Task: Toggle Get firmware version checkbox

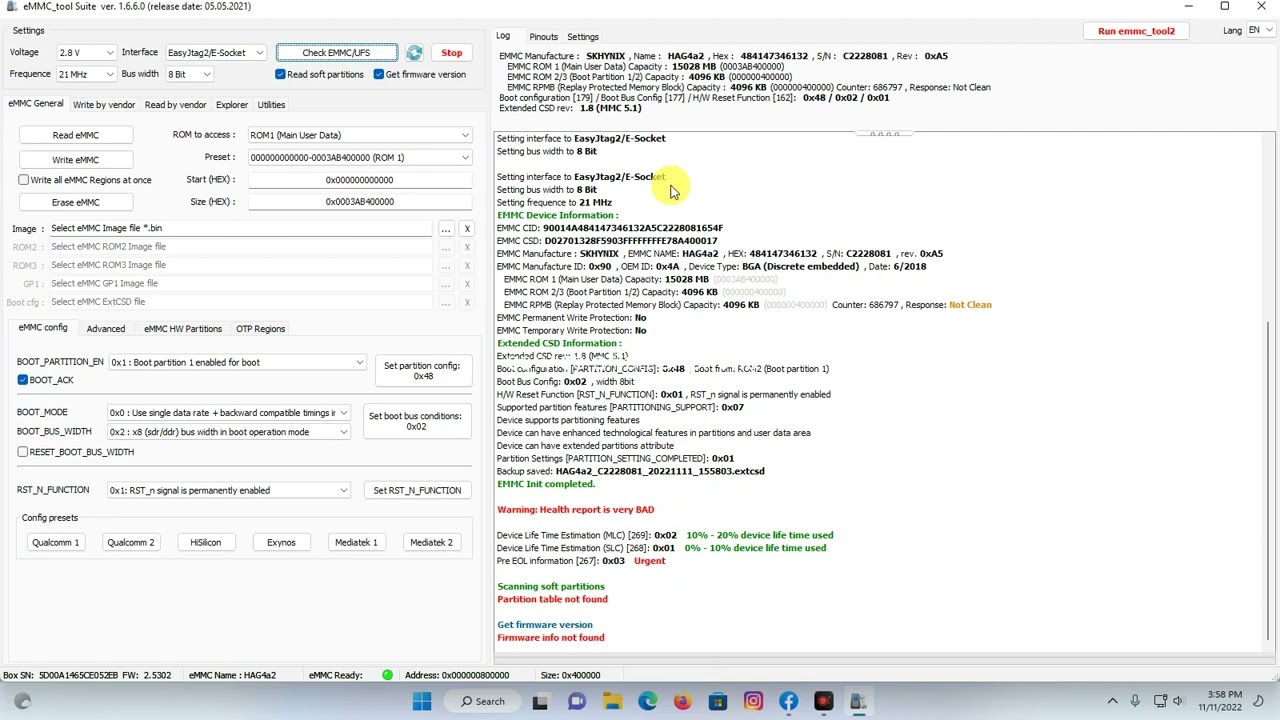Action: click(379, 75)
